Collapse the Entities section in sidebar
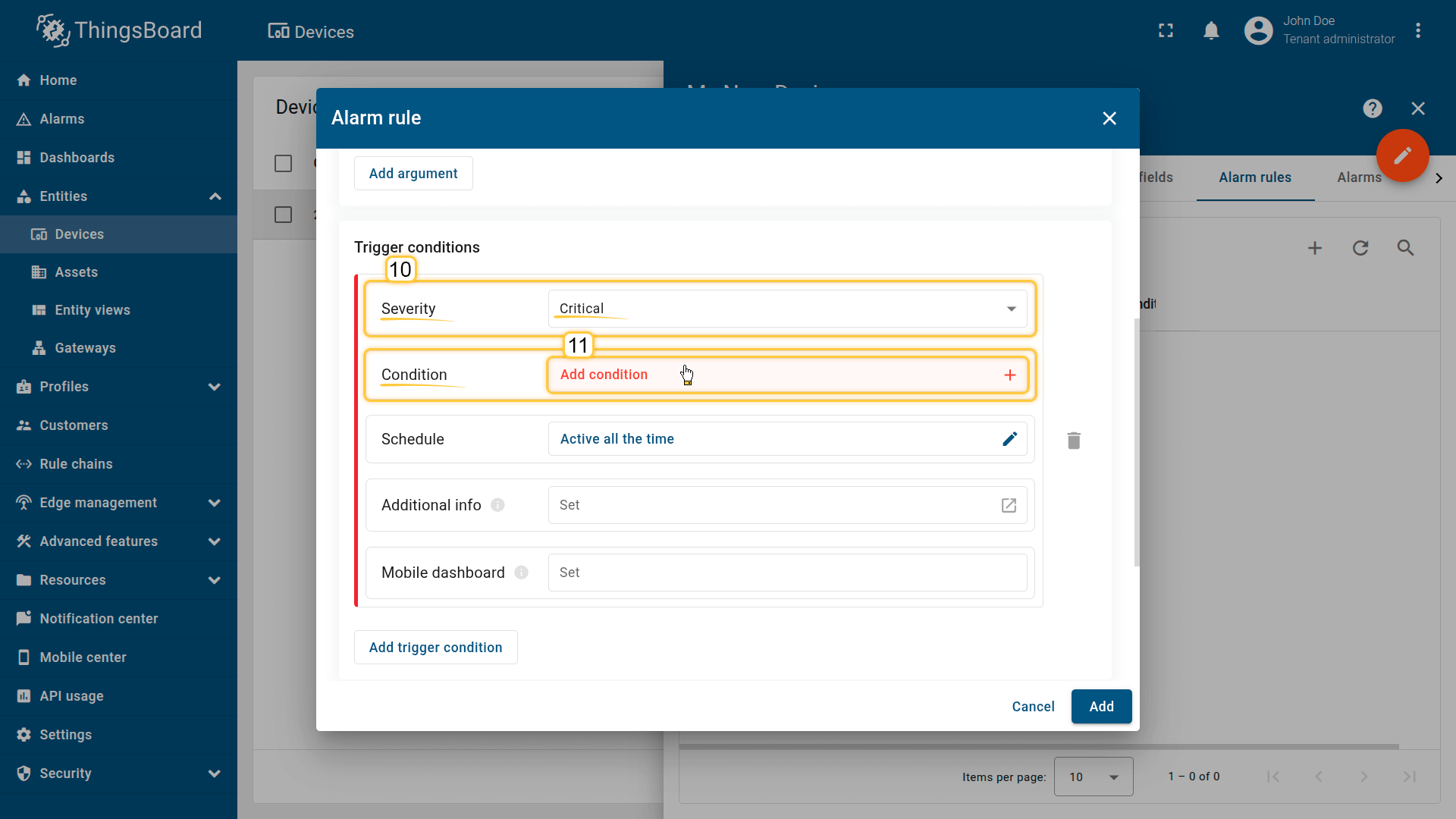The image size is (1456, 819). (215, 196)
